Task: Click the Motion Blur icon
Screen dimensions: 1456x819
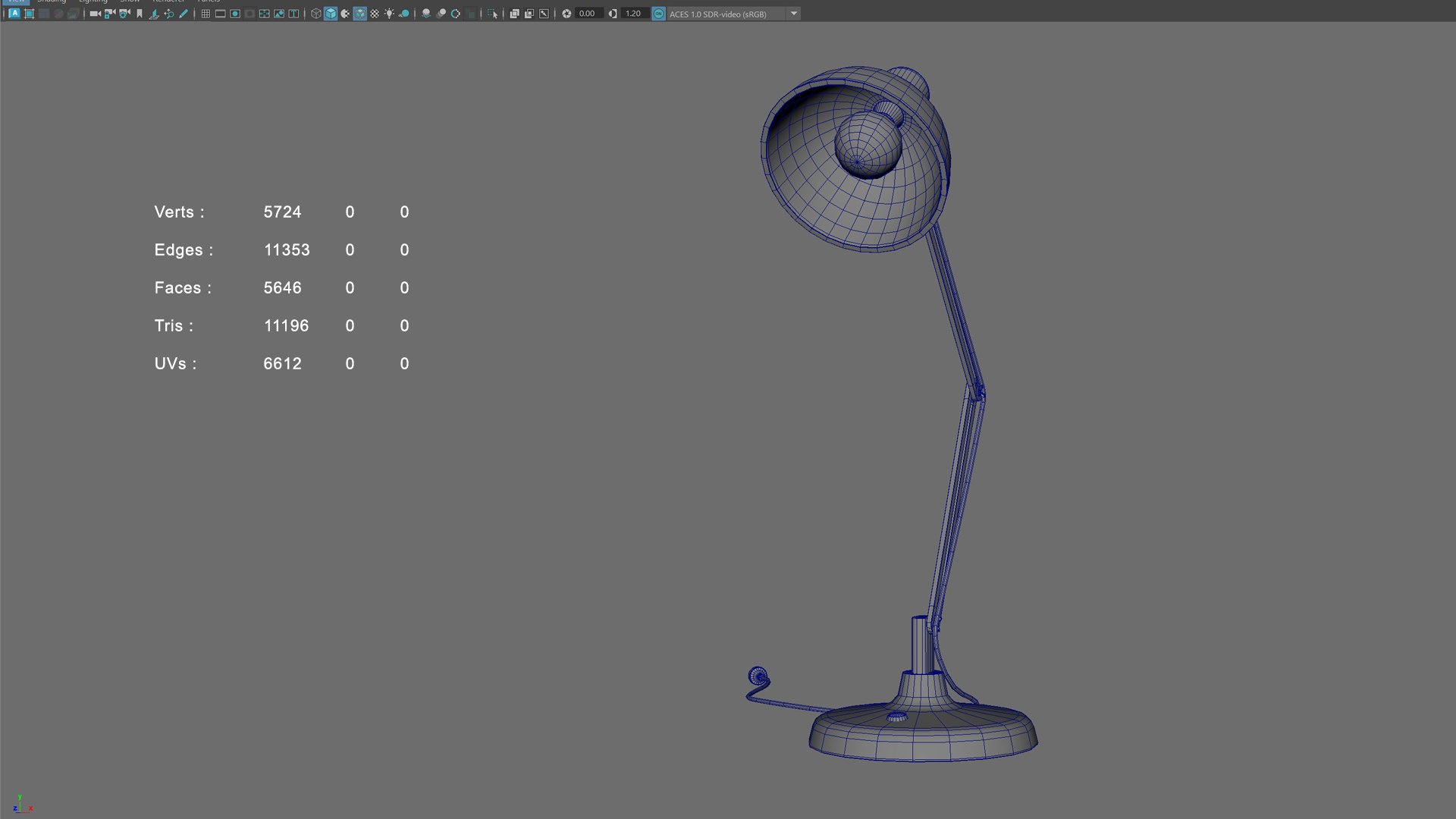Action: pyautogui.click(x=441, y=14)
